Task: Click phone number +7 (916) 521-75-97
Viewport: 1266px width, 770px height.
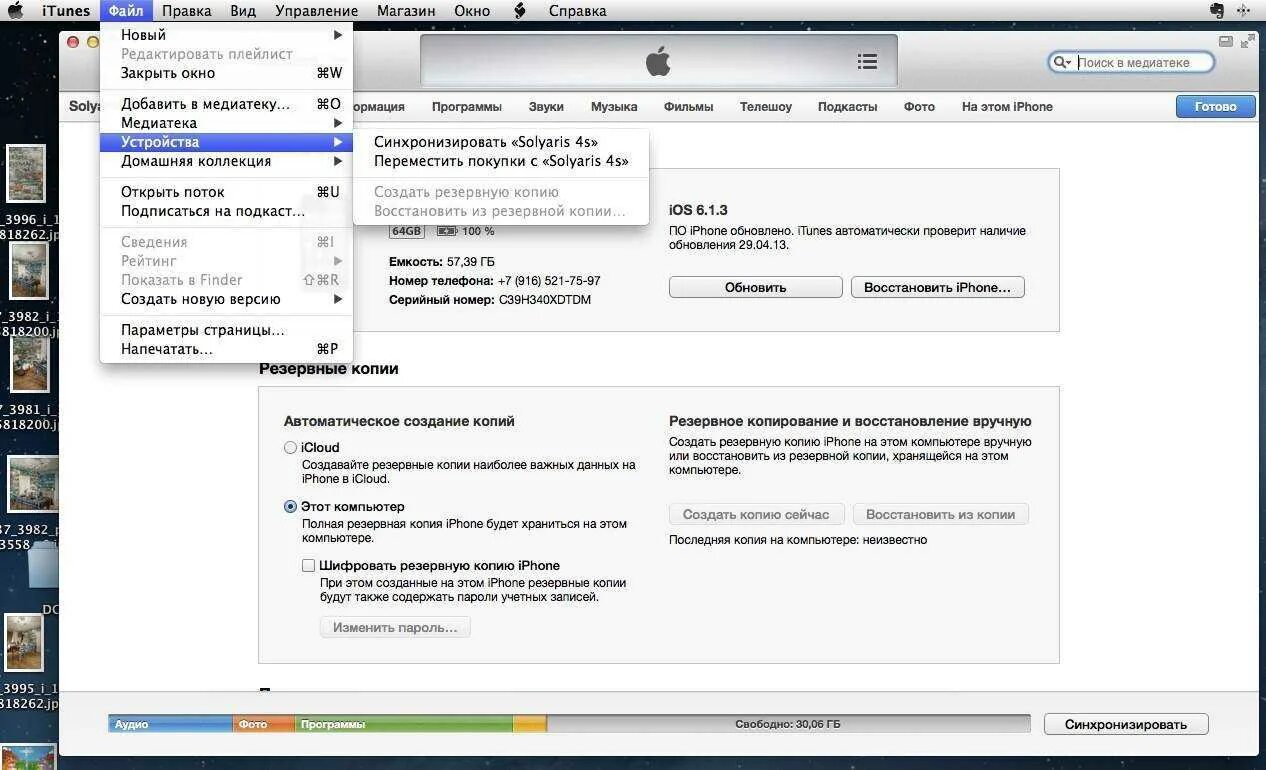Action: pyautogui.click(x=548, y=281)
